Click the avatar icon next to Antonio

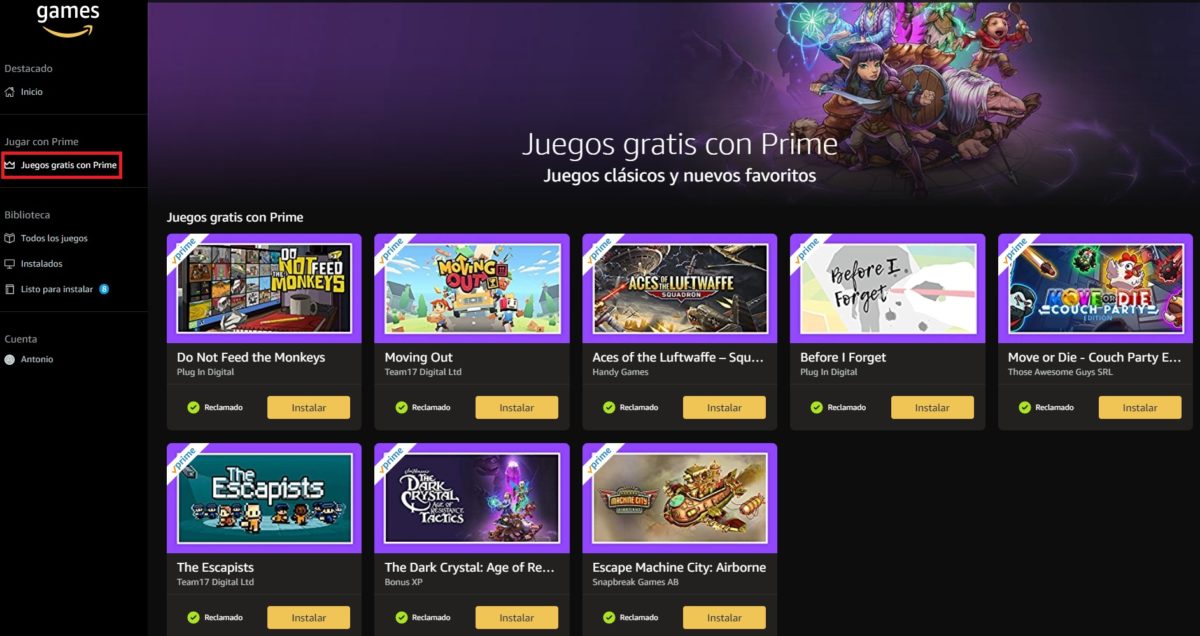tap(10, 360)
